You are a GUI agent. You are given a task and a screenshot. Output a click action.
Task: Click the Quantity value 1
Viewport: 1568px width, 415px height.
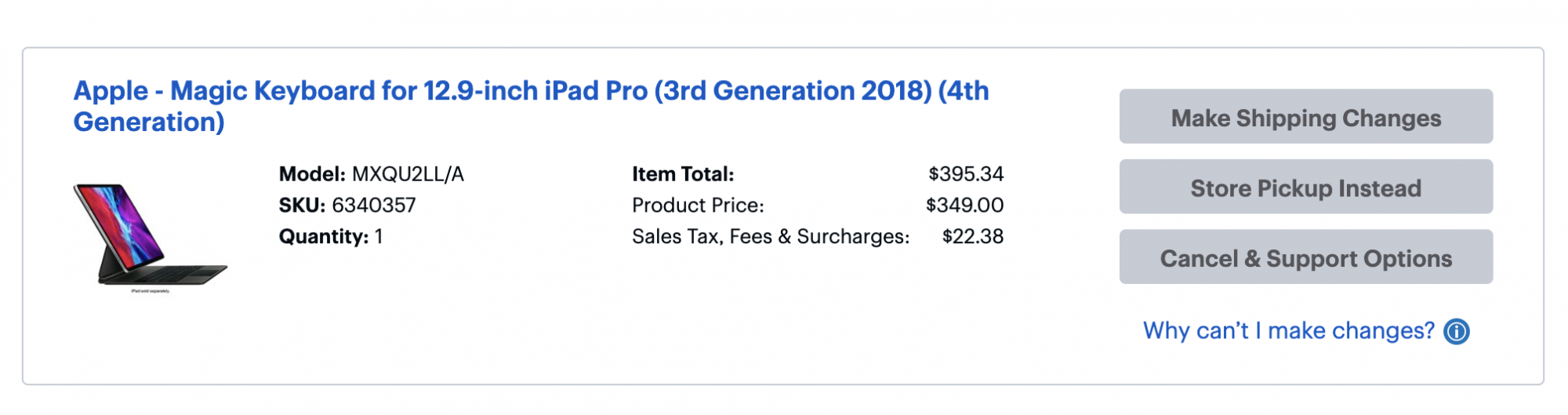click(379, 237)
